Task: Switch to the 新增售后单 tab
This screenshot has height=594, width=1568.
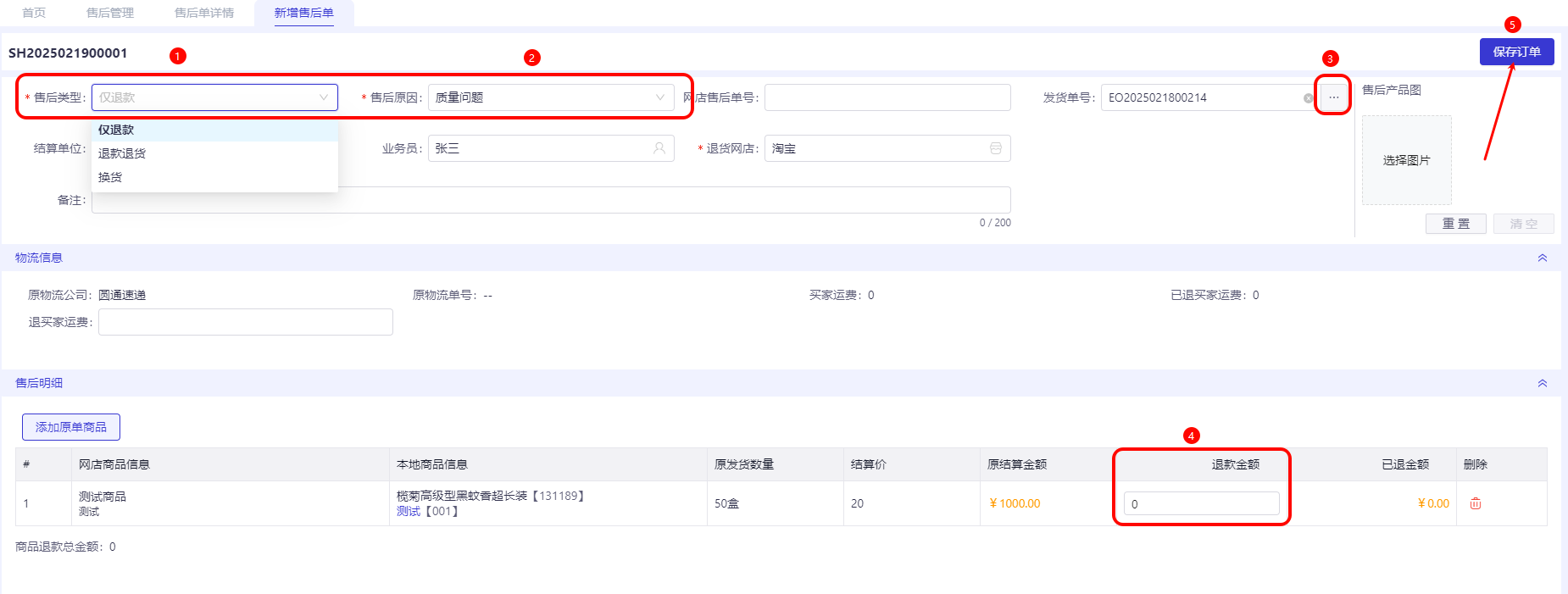Action: (x=304, y=13)
